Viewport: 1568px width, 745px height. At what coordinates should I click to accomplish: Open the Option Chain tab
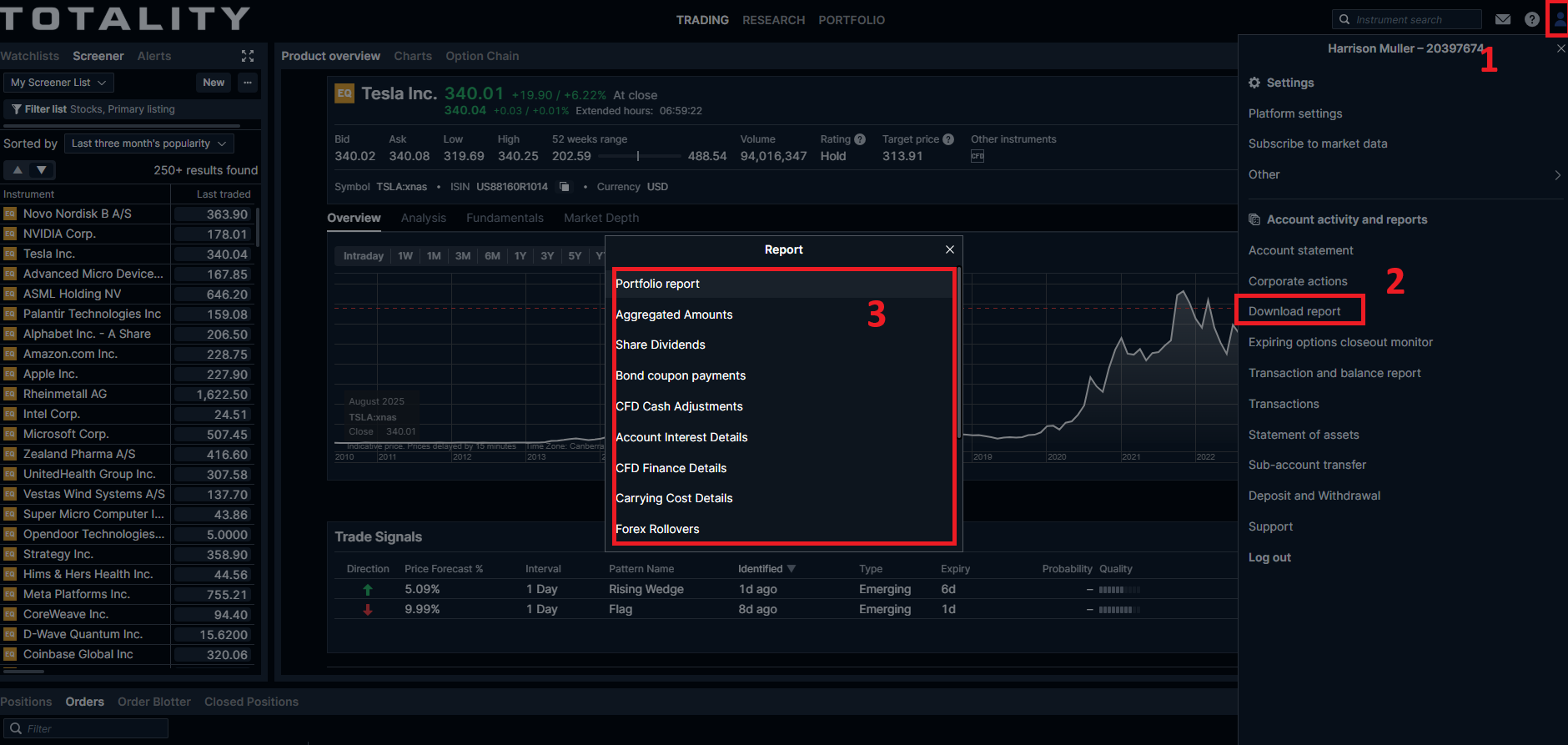point(482,56)
